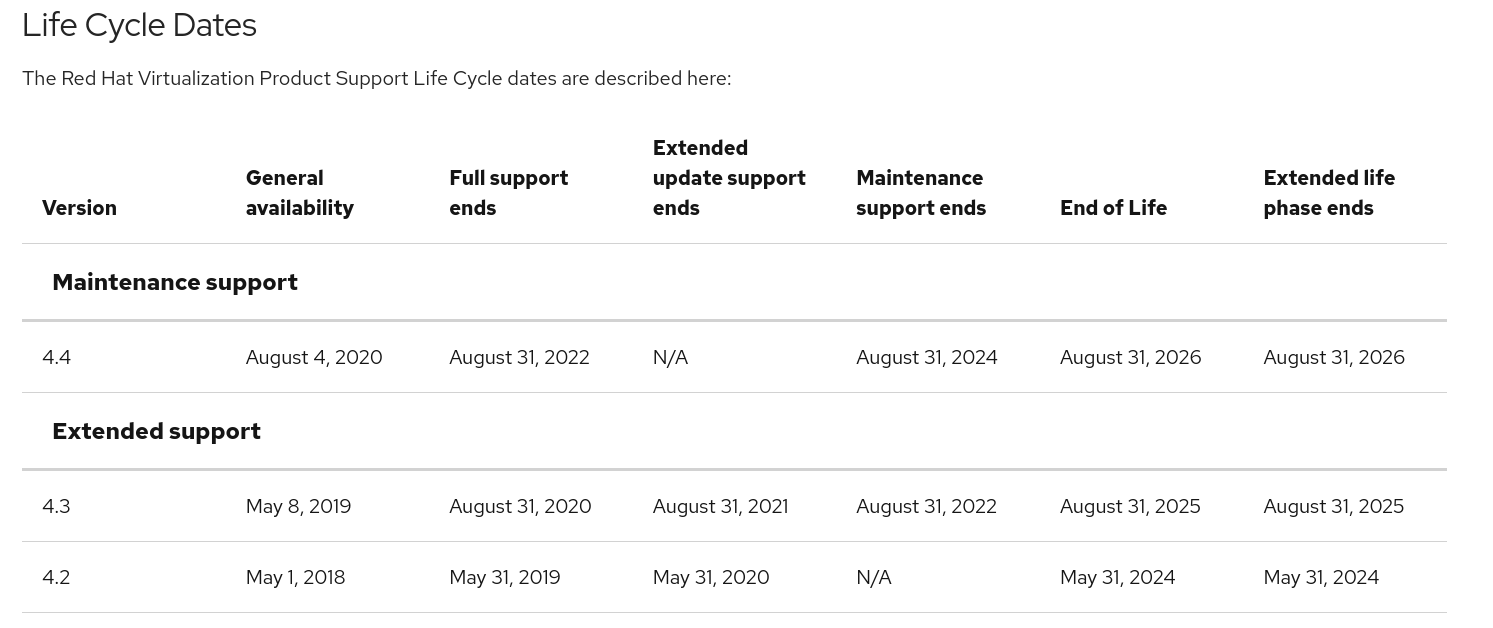Click the May 8, 2019 availability date
The height and width of the screenshot is (628, 1493).
click(x=298, y=506)
